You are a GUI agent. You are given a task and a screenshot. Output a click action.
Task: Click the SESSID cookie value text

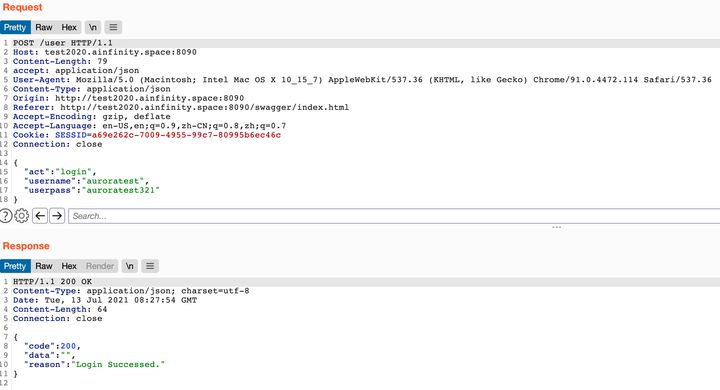point(186,135)
